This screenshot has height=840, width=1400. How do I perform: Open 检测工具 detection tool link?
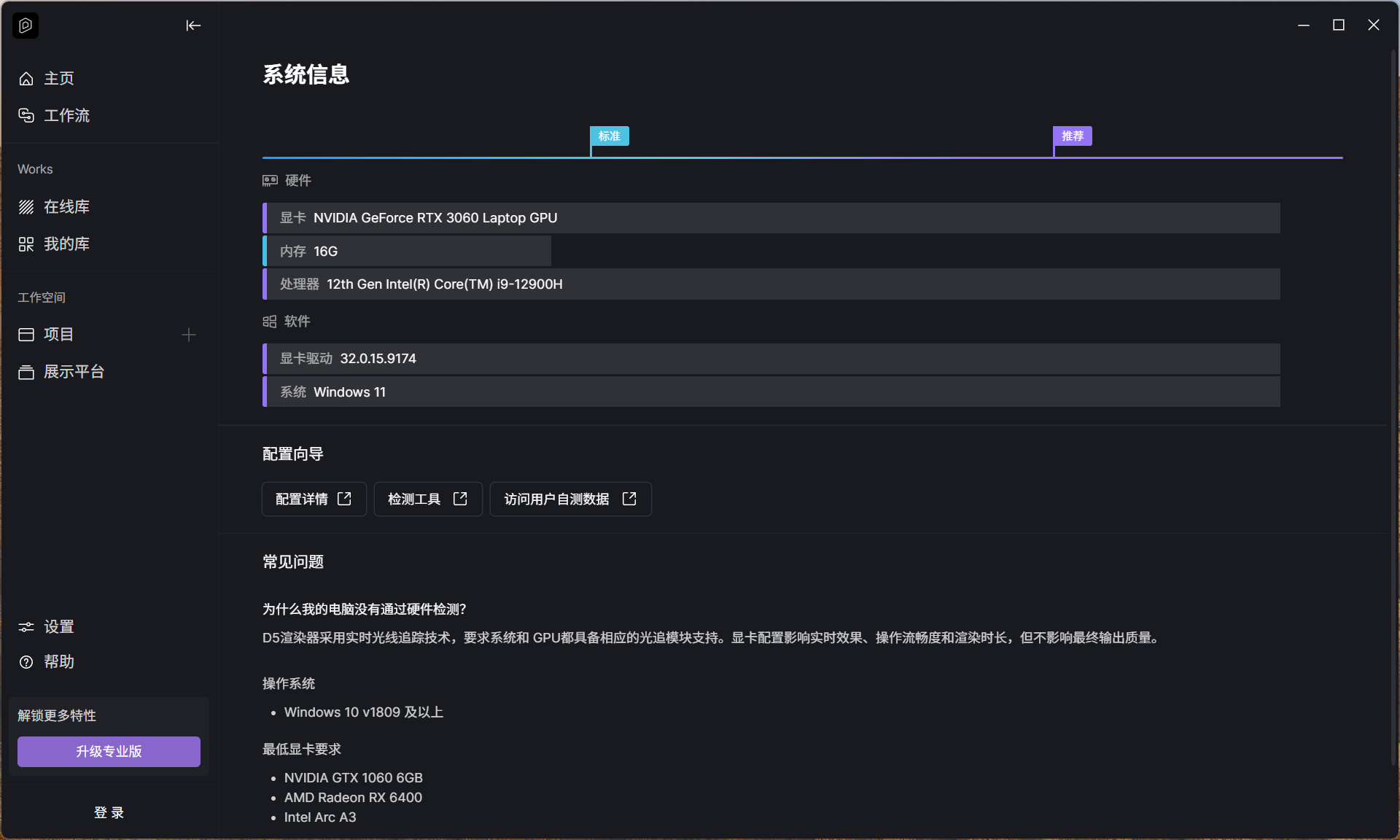pos(428,499)
